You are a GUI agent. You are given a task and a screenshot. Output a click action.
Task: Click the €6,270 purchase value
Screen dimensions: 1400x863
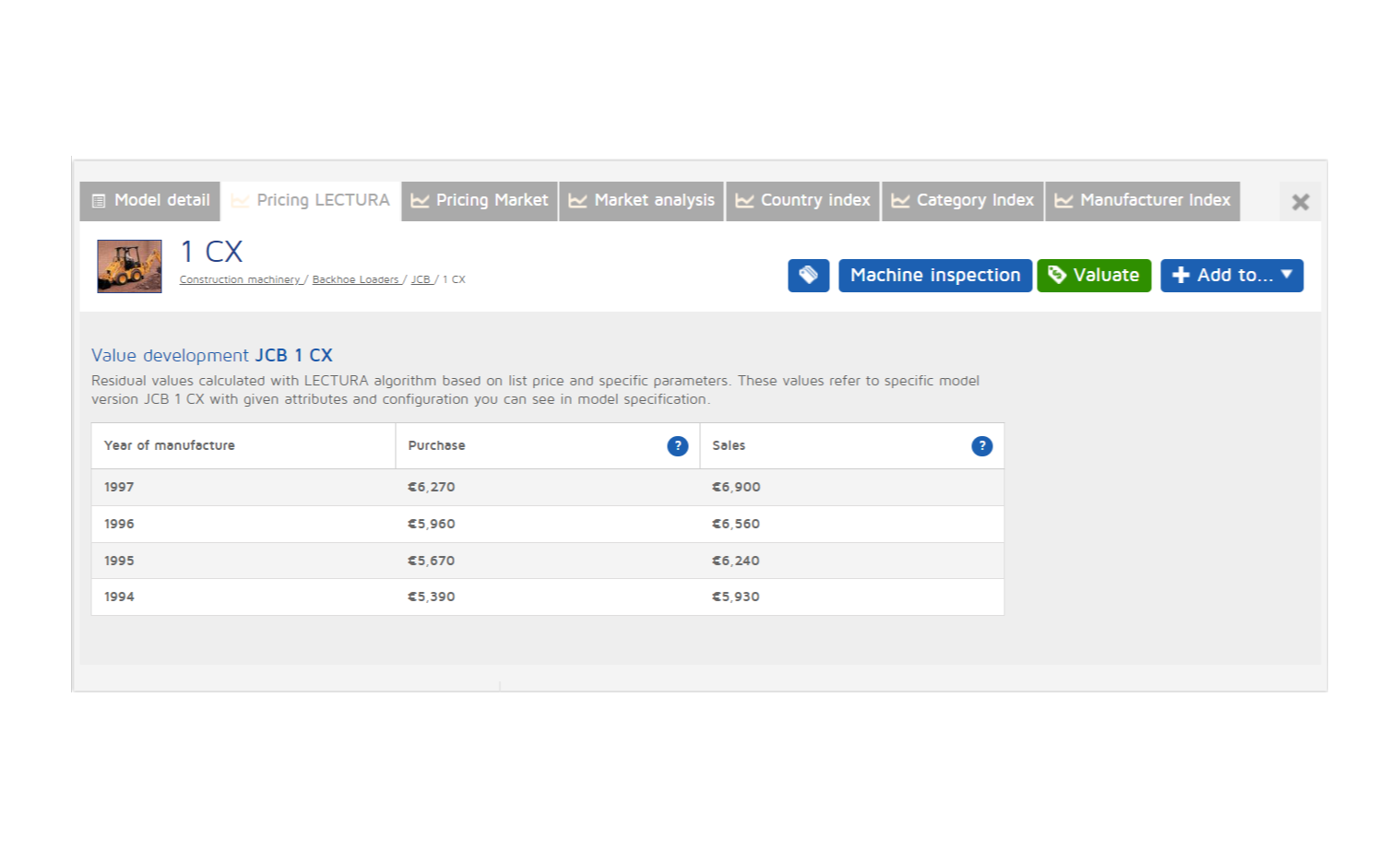(x=432, y=487)
